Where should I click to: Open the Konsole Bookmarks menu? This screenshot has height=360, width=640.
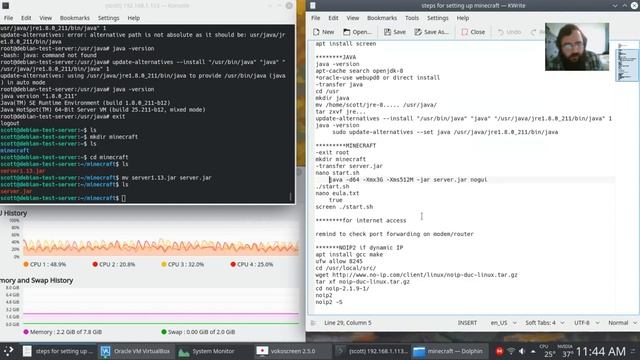(75, 18)
